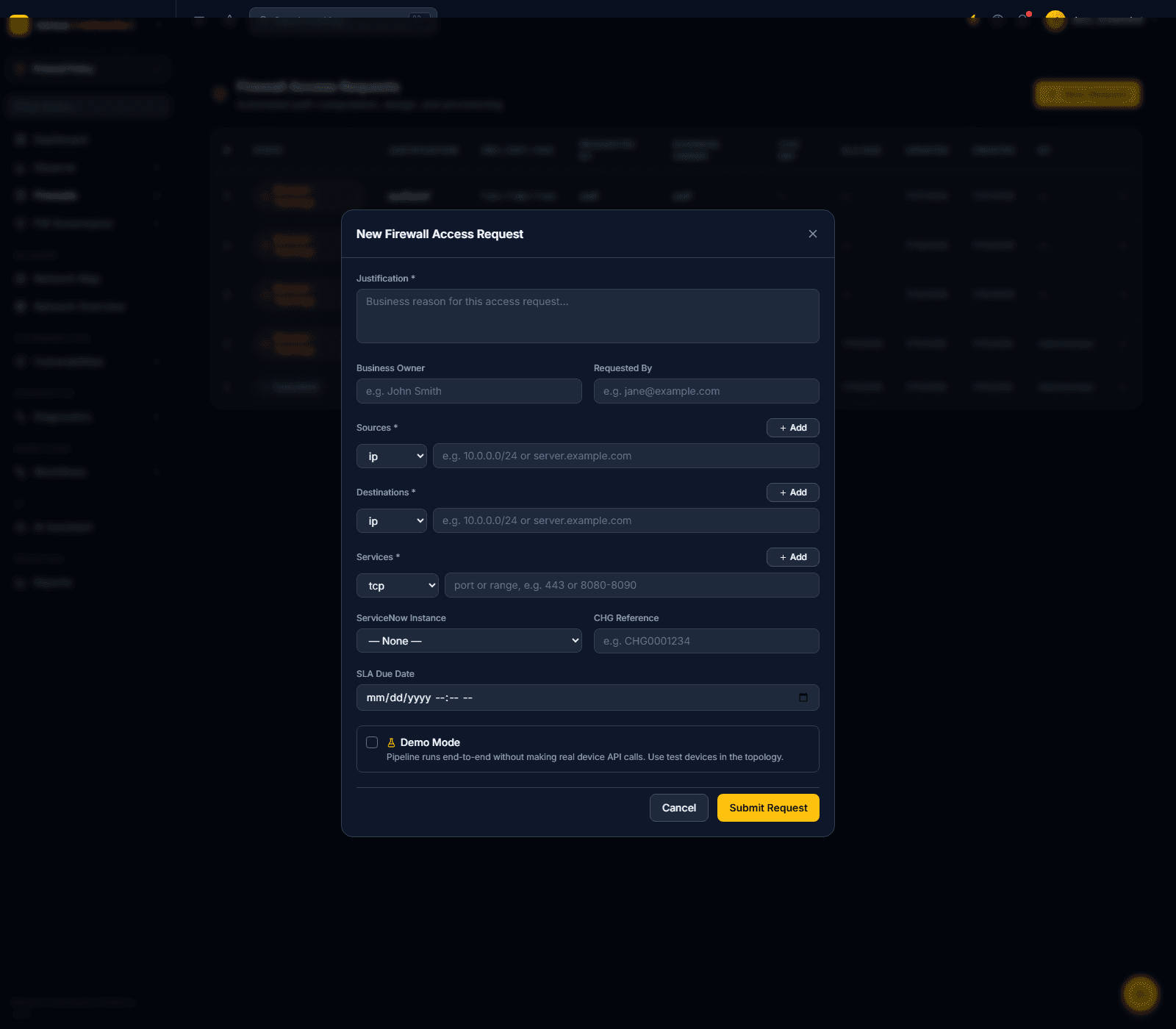The width and height of the screenshot is (1176, 1029).
Task: Expand the ServiceNow Instance dropdown
Action: pyautogui.click(x=469, y=641)
